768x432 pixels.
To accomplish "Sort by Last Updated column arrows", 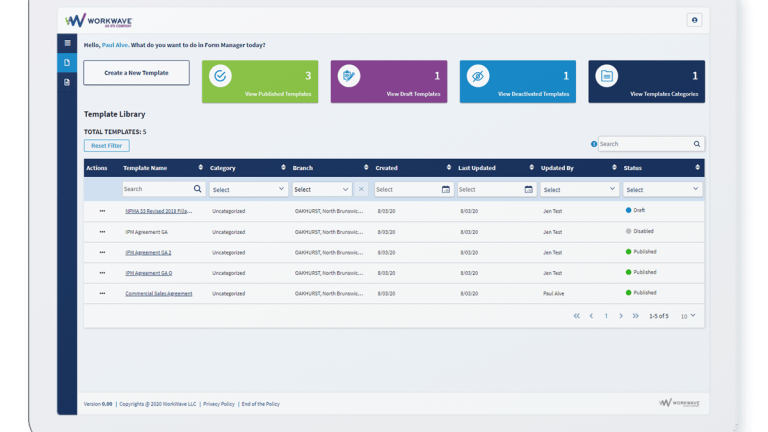I will tap(531, 168).
